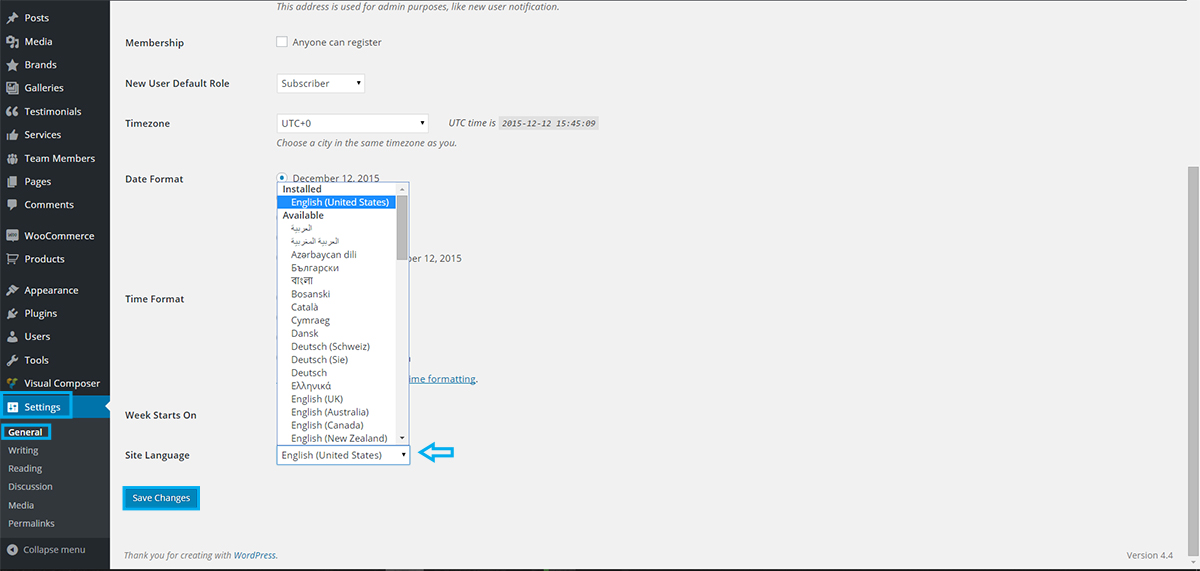Go to General settings submenu
The width and height of the screenshot is (1200, 571).
pos(26,433)
